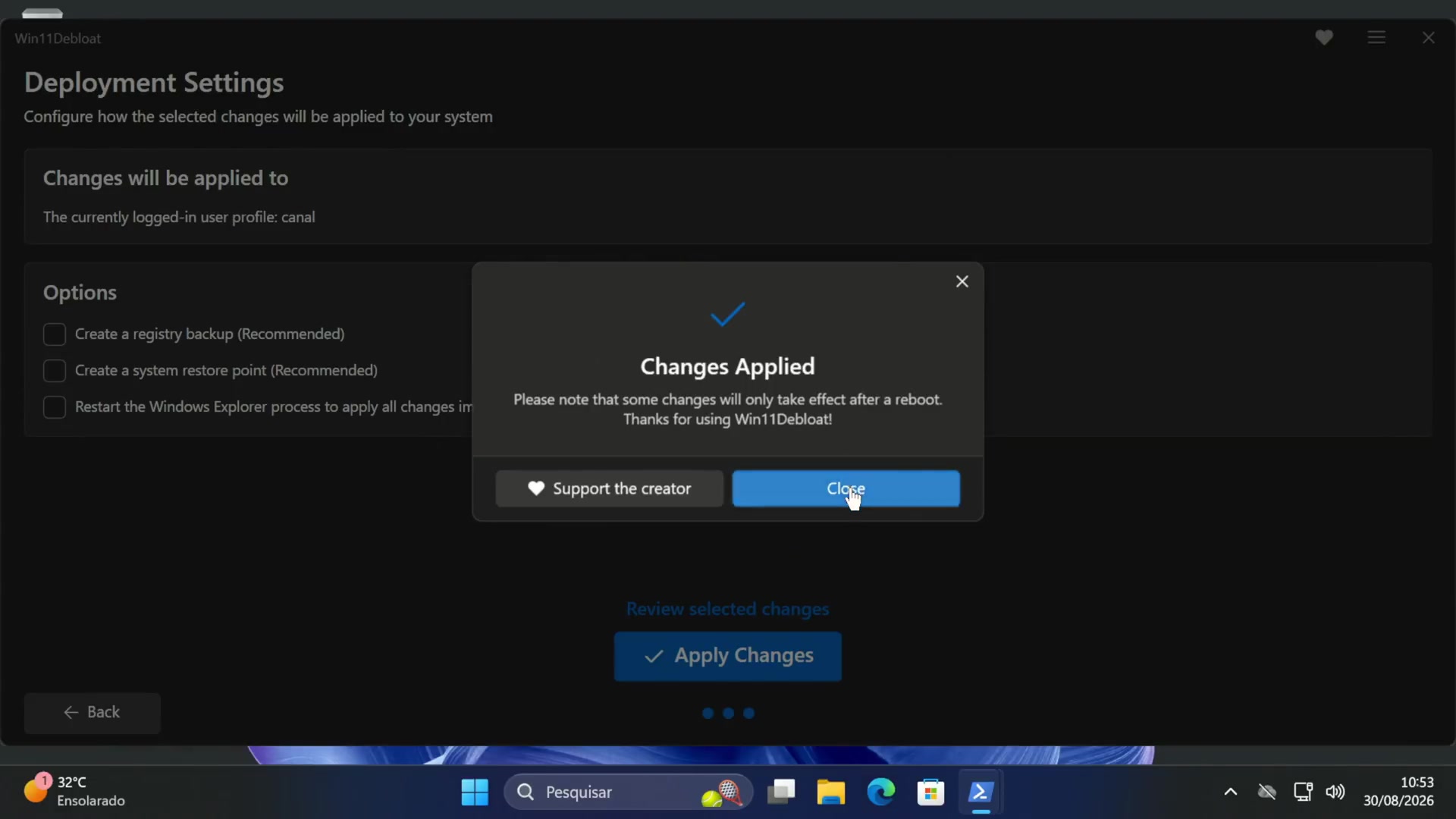Viewport: 1456px width, 819px height.
Task: Open Task View on the taskbar
Action: click(781, 792)
